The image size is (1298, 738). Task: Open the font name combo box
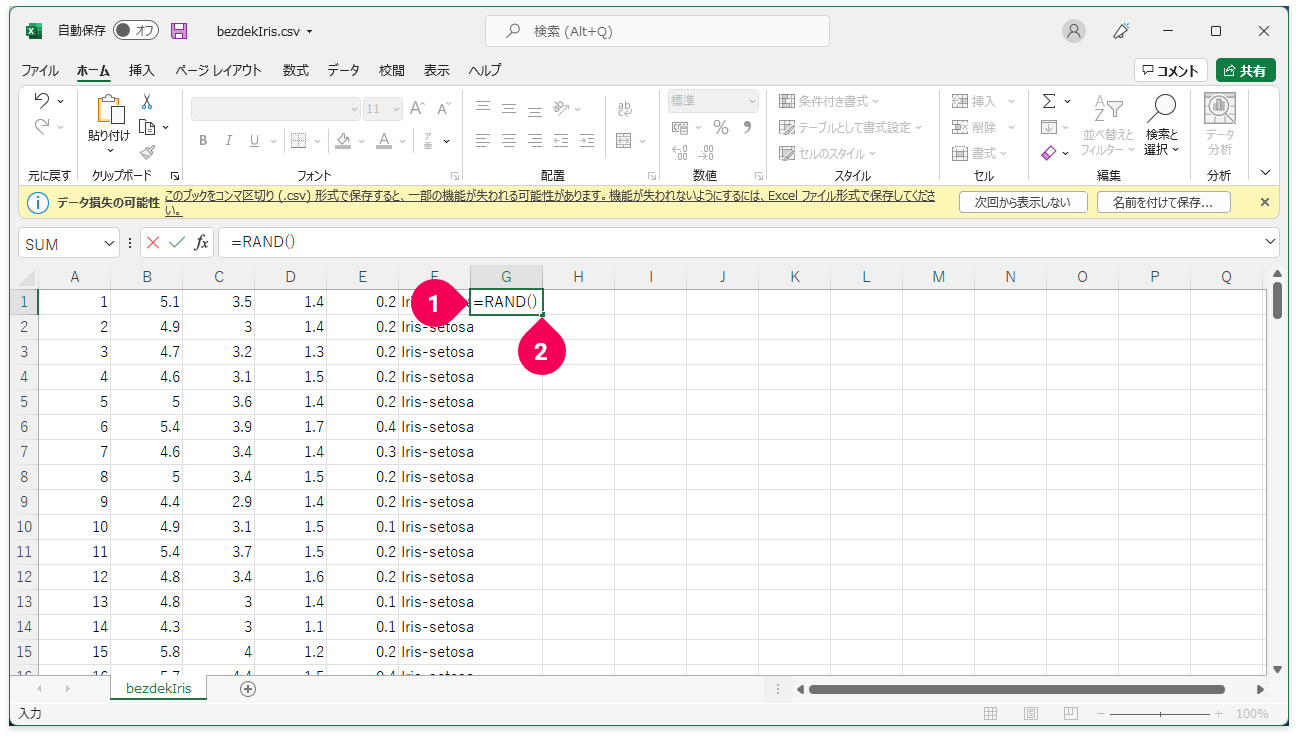[x=276, y=108]
